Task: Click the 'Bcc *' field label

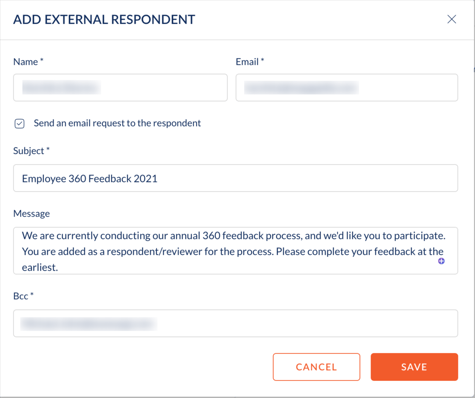Action: pyautogui.click(x=23, y=296)
